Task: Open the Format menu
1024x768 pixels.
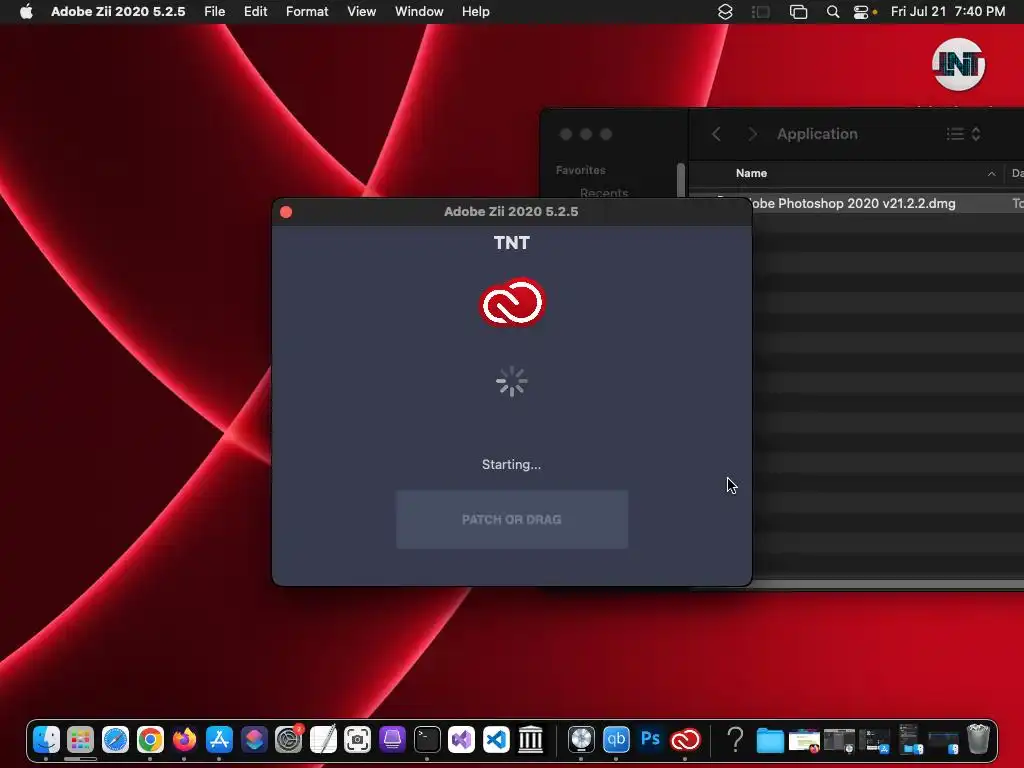Action: coord(307,12)
